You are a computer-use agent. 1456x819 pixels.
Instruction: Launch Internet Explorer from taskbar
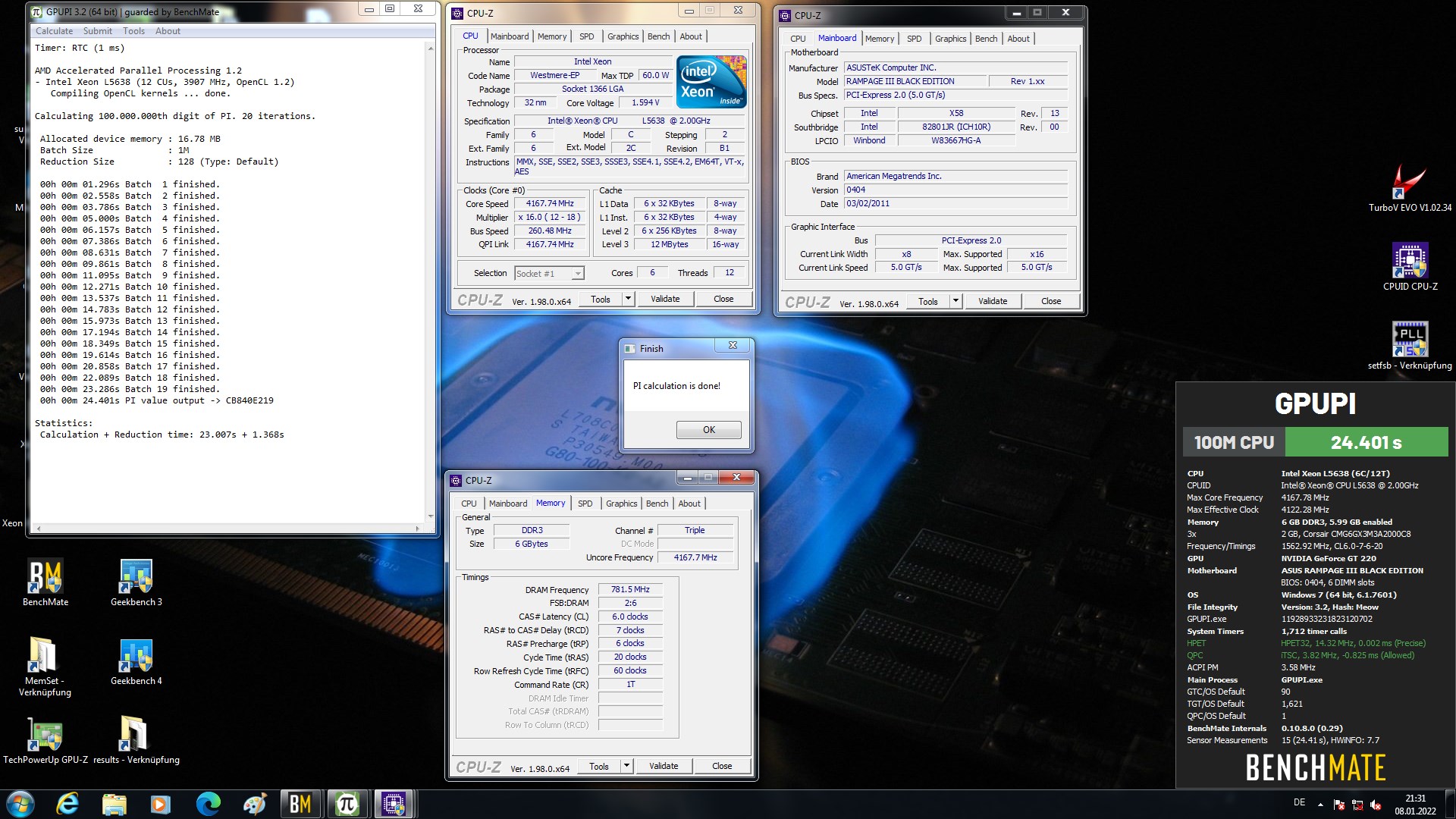pos(67,804)
